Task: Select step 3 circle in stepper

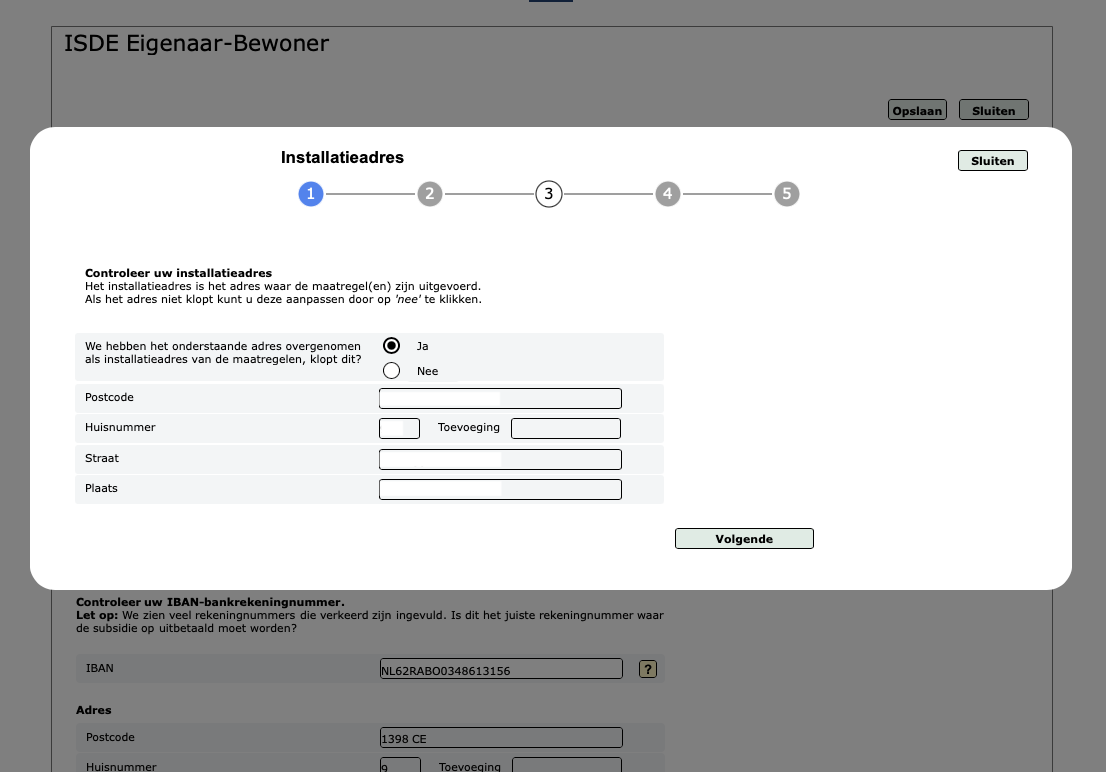Action: 549,194
